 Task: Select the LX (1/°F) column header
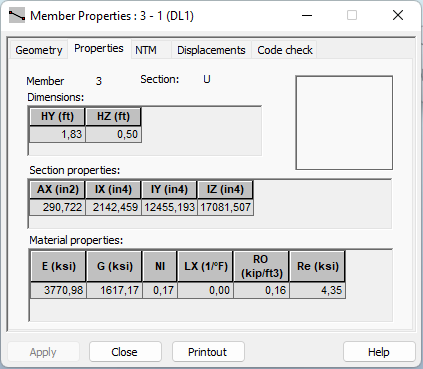tap(206, 266)
